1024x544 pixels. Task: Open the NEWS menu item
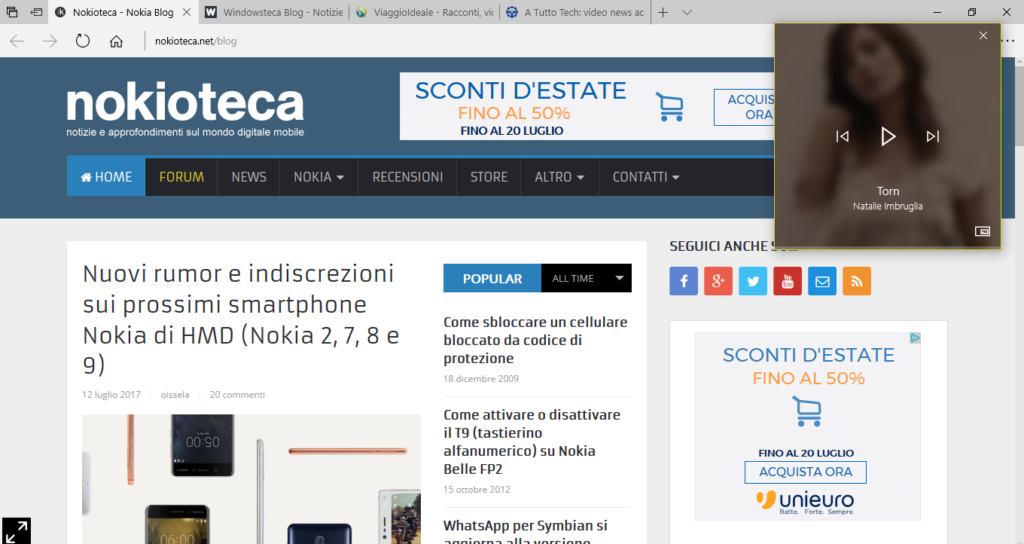click(249, 177)
